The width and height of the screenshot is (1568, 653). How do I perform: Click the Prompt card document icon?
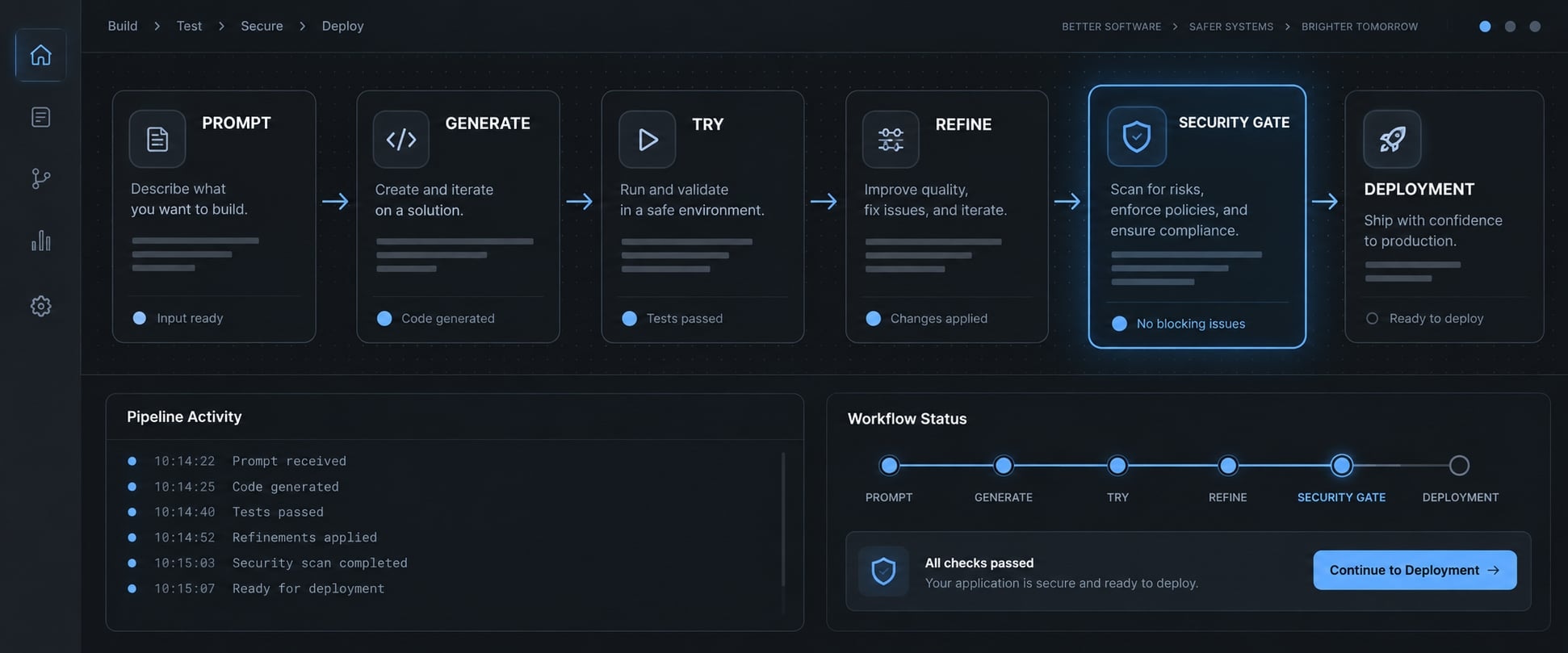(157, 139)
